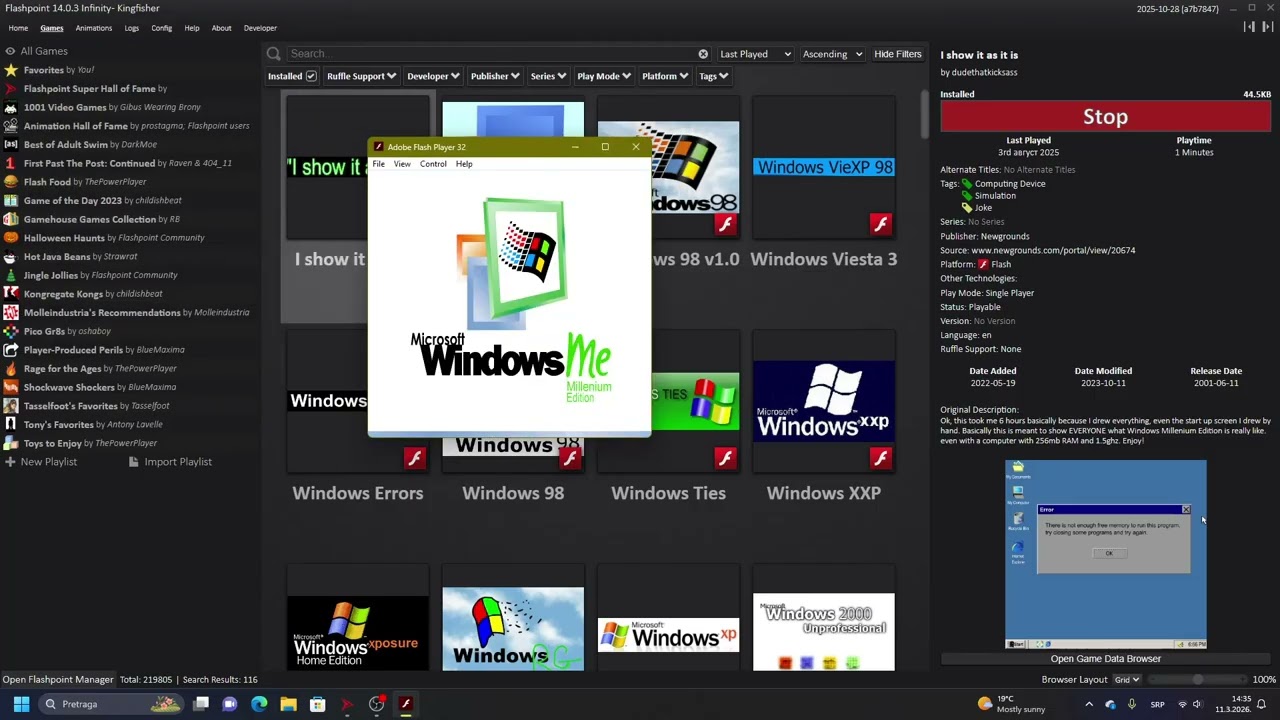The height and width of the screenshot is (720, 1280).
Task: Open the Last Played sort dropdown
Action: click(755, 54)
